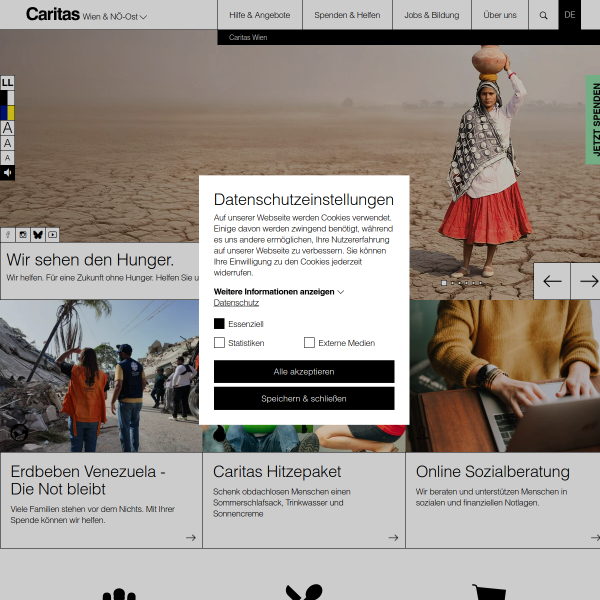This screenshot has height=600, width=600.
Task: Select the largest font size A
Action: (x=7, y=128)
